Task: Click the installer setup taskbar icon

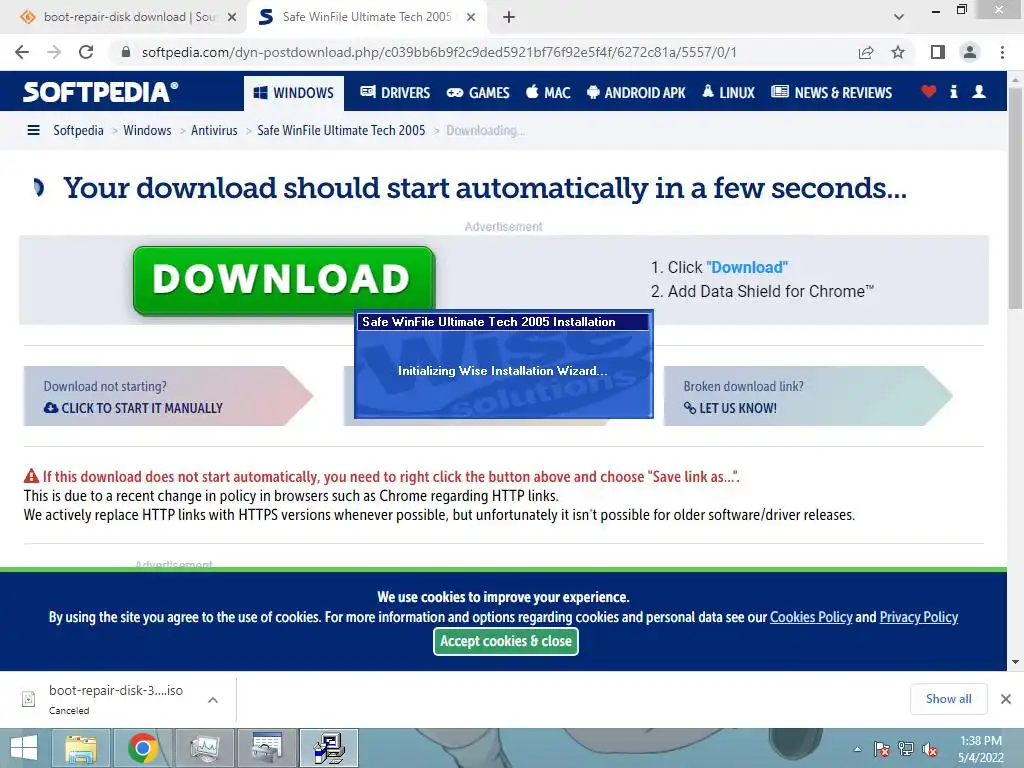Action: point(328,748)
